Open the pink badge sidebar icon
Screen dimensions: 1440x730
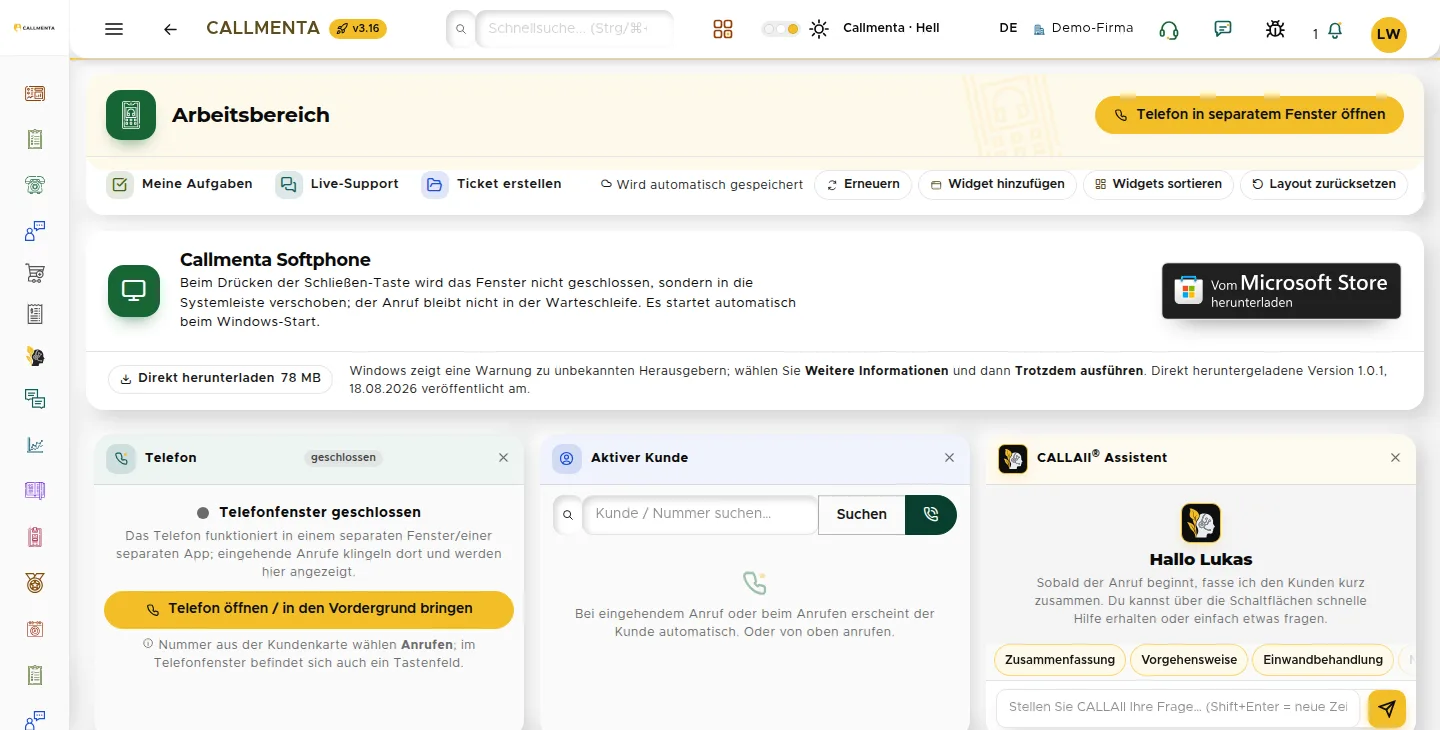(x=35, y=537)
